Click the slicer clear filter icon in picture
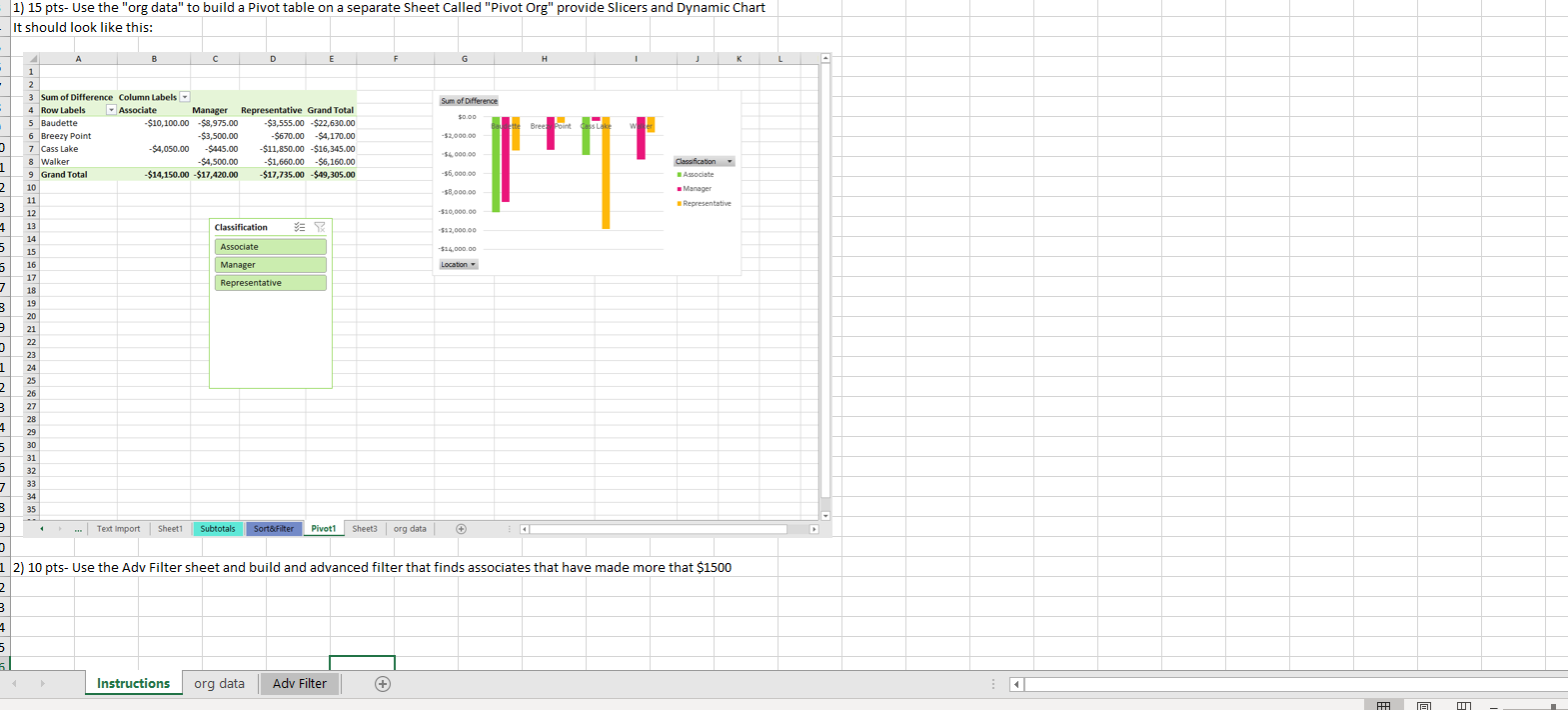 click(320, 227)
